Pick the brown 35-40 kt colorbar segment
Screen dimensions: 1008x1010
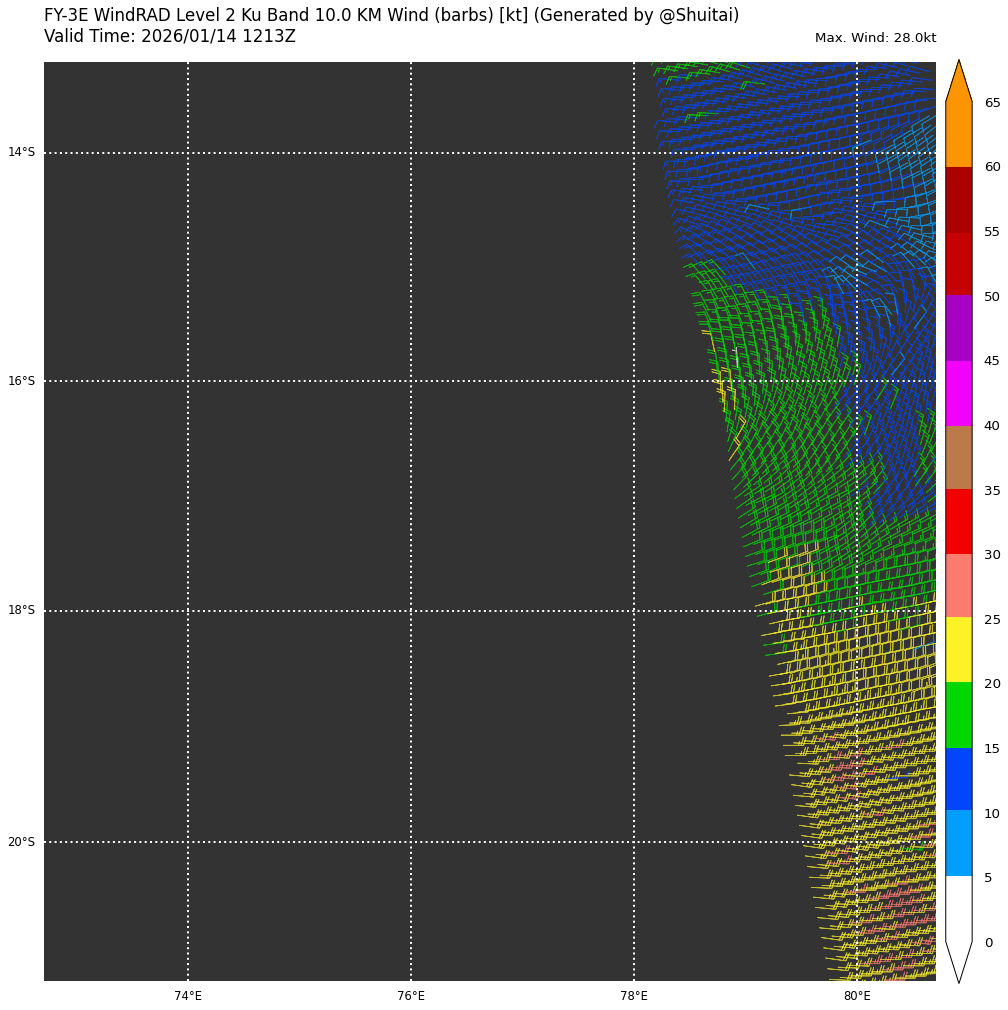(x=958, y=457)
